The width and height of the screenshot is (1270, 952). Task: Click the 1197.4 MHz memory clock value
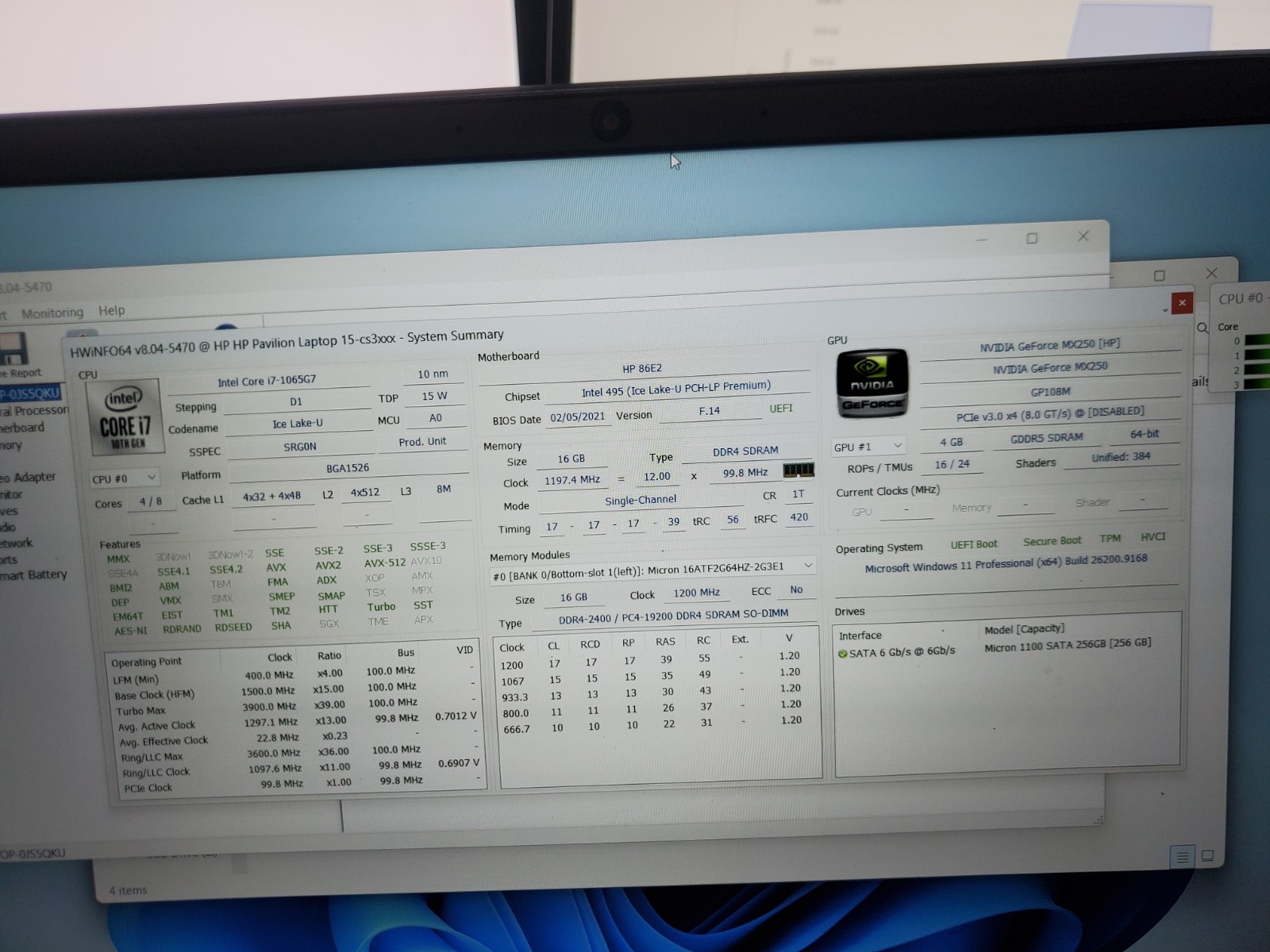572,480
